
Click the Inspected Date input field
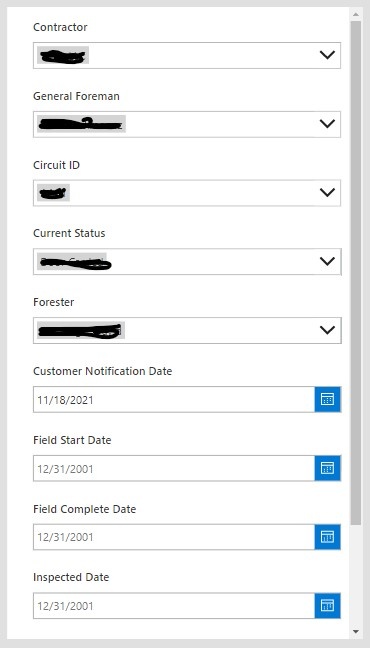pos(174,606)
